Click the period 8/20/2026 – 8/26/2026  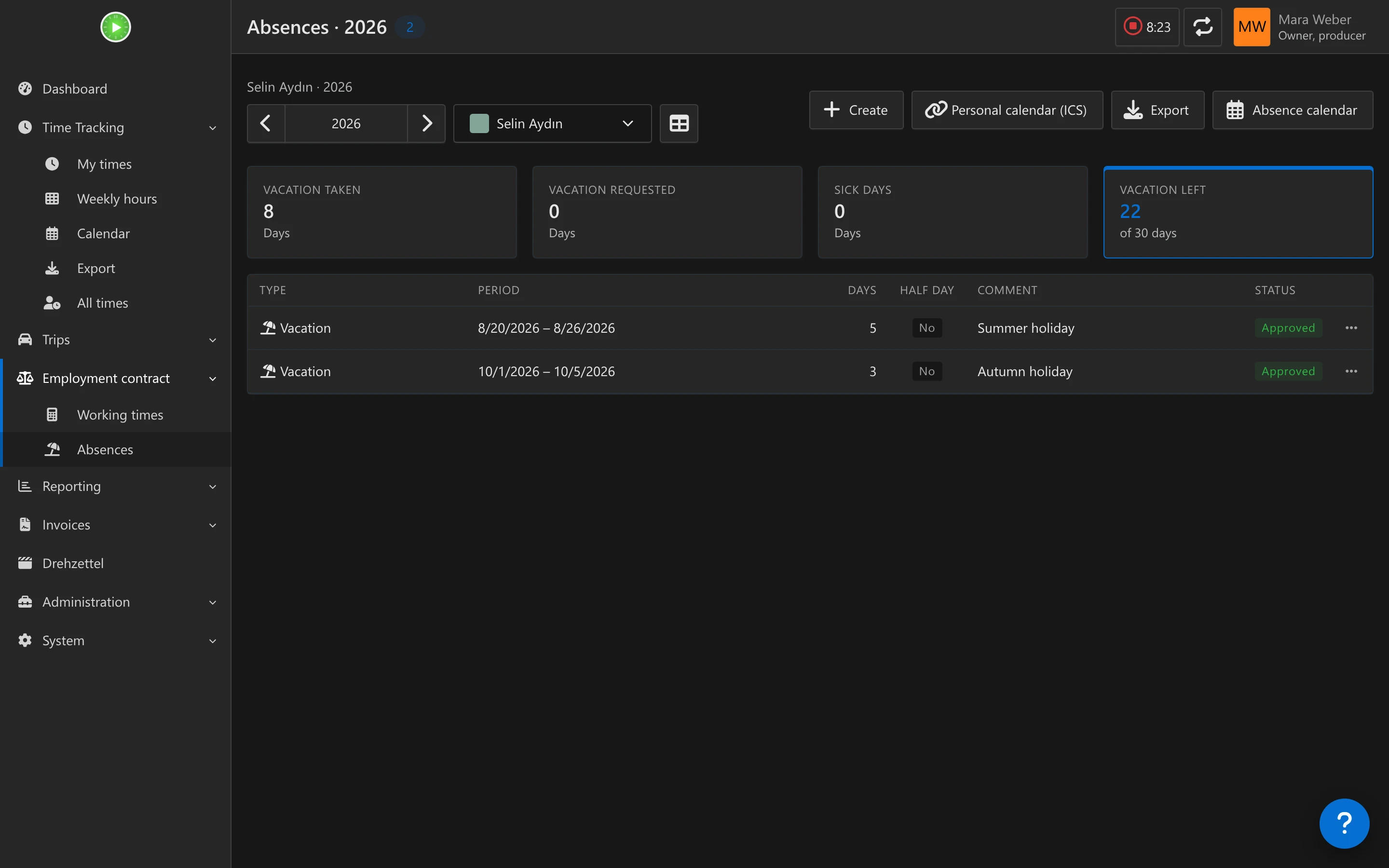point(546,328)
